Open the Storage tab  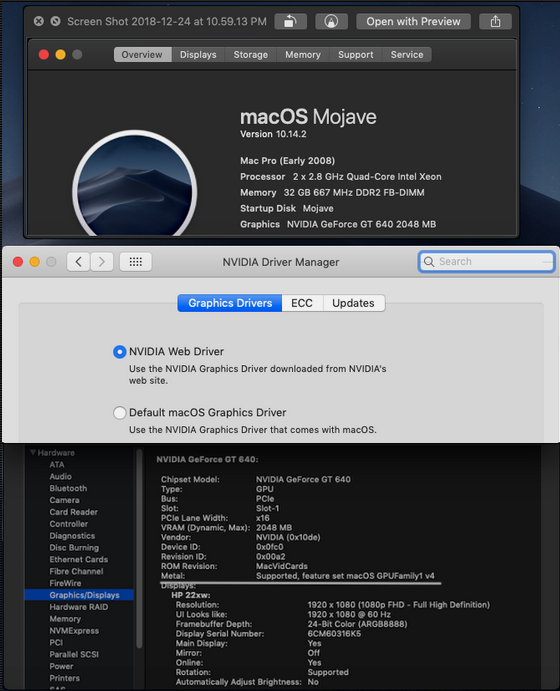coord(250,55)
